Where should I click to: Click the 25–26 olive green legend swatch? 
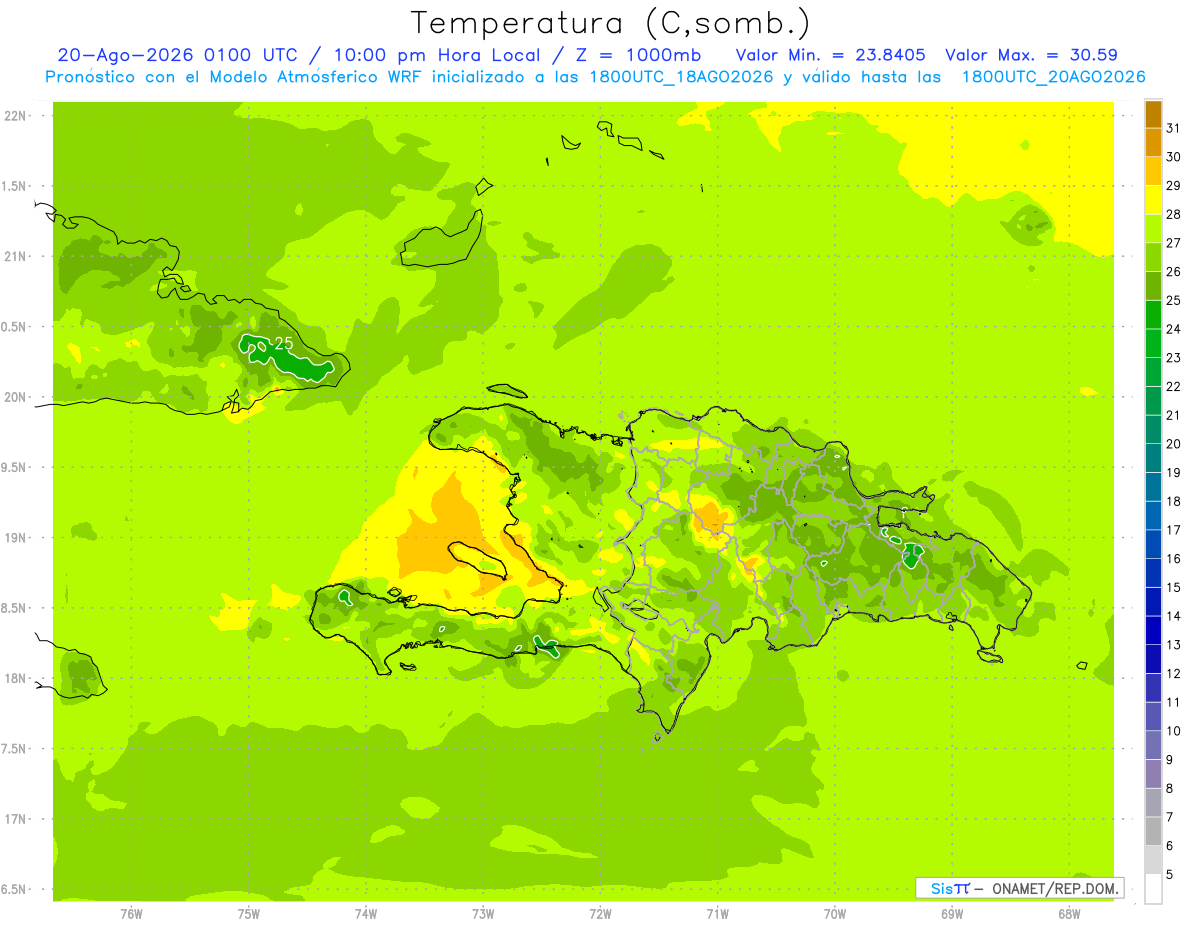1153,286
